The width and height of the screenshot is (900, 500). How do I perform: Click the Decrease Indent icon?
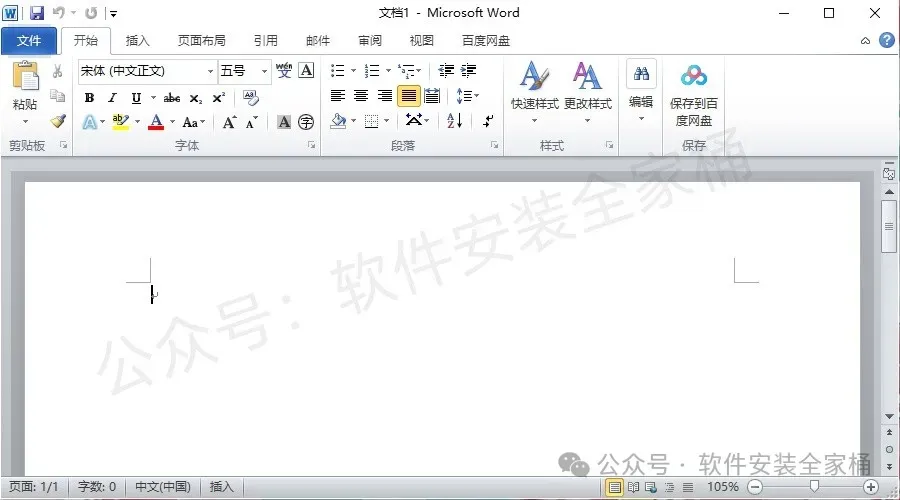446,71
